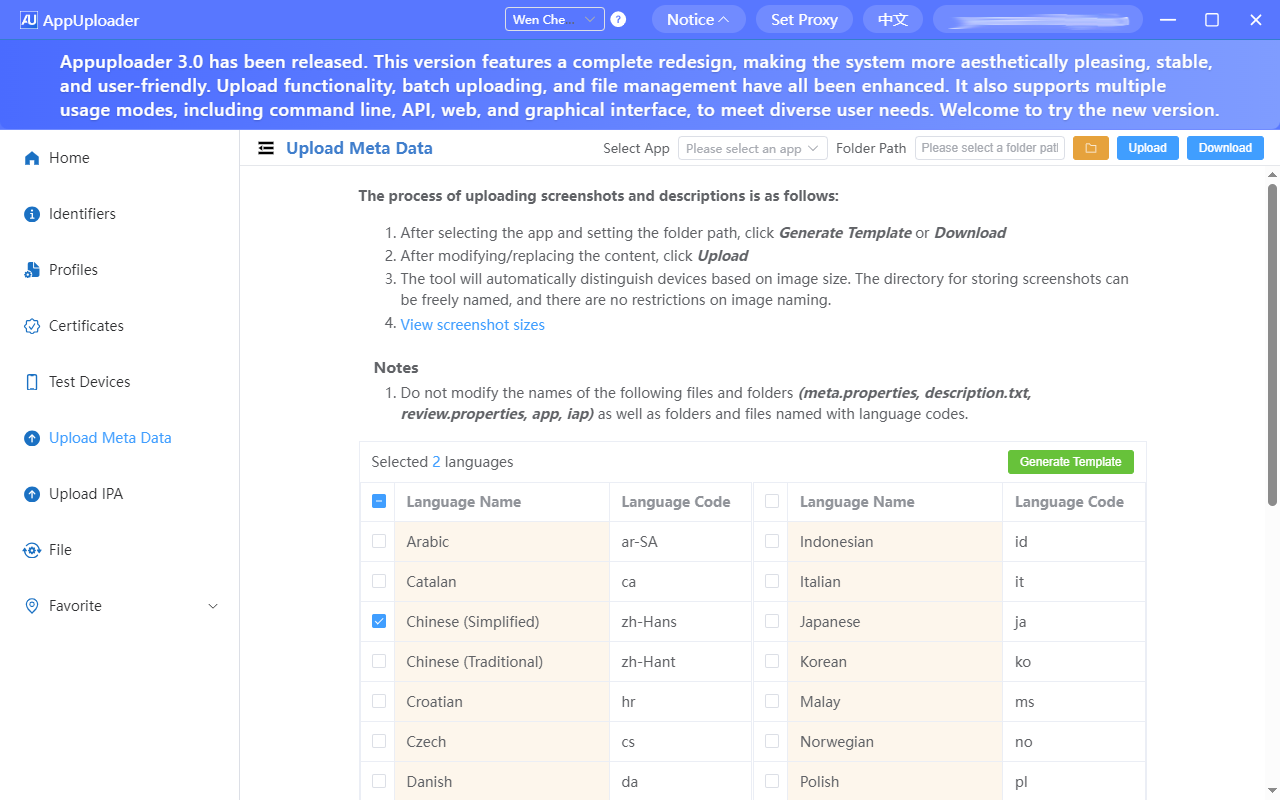Click the vertical scrollbar thumb
Image resolution: width=1280 pixels, height=800 pixels.
tap(1272, 344)
